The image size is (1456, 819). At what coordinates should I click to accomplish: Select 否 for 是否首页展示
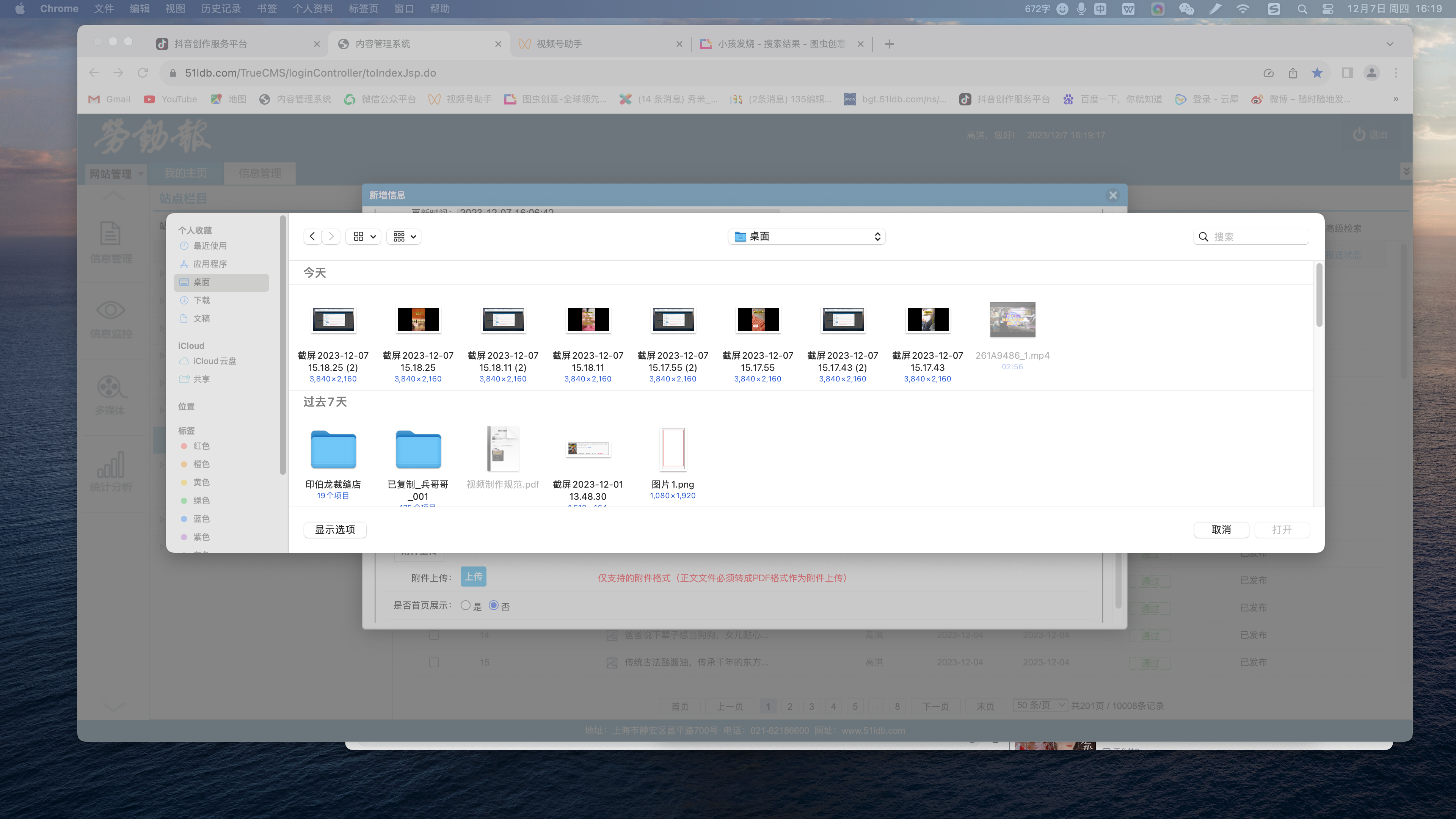pyautogui.click(x=493, y=606)
